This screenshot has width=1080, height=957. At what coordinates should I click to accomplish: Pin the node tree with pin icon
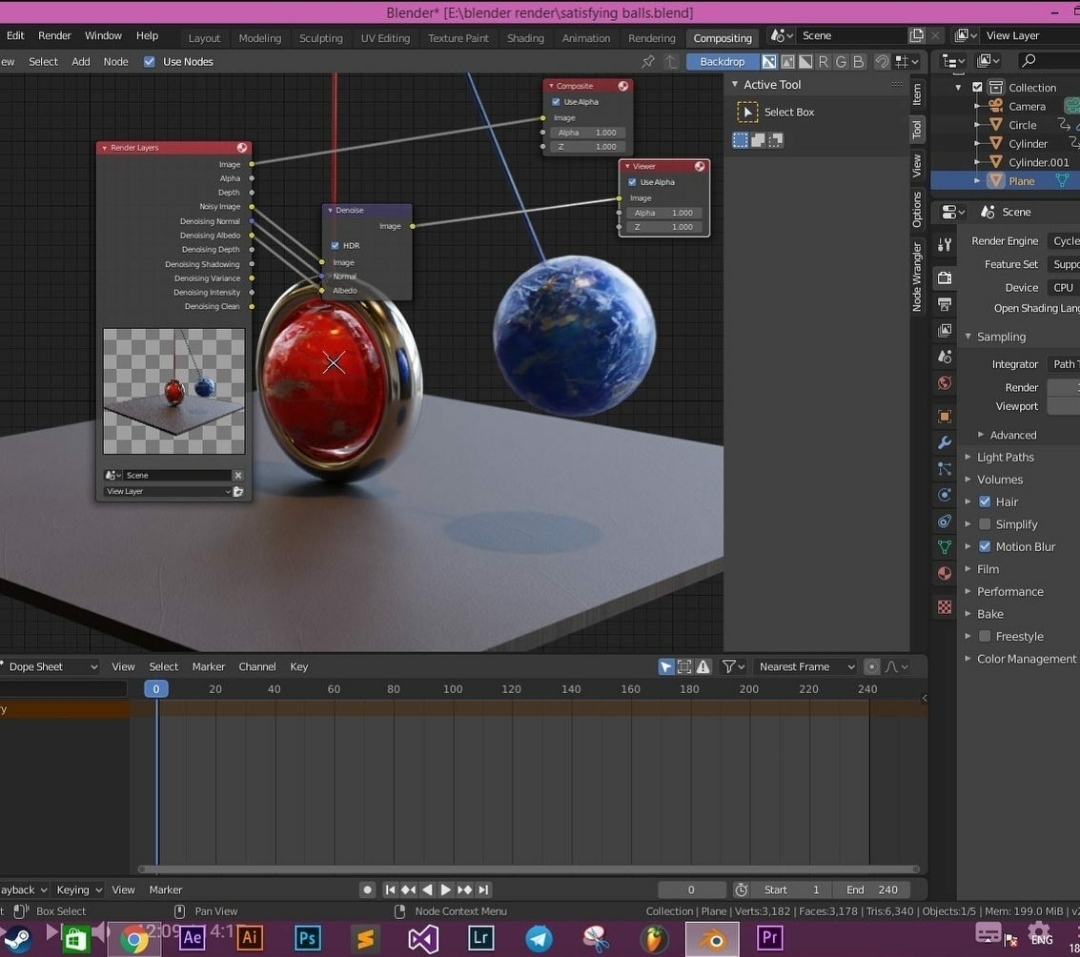[648, 62]
